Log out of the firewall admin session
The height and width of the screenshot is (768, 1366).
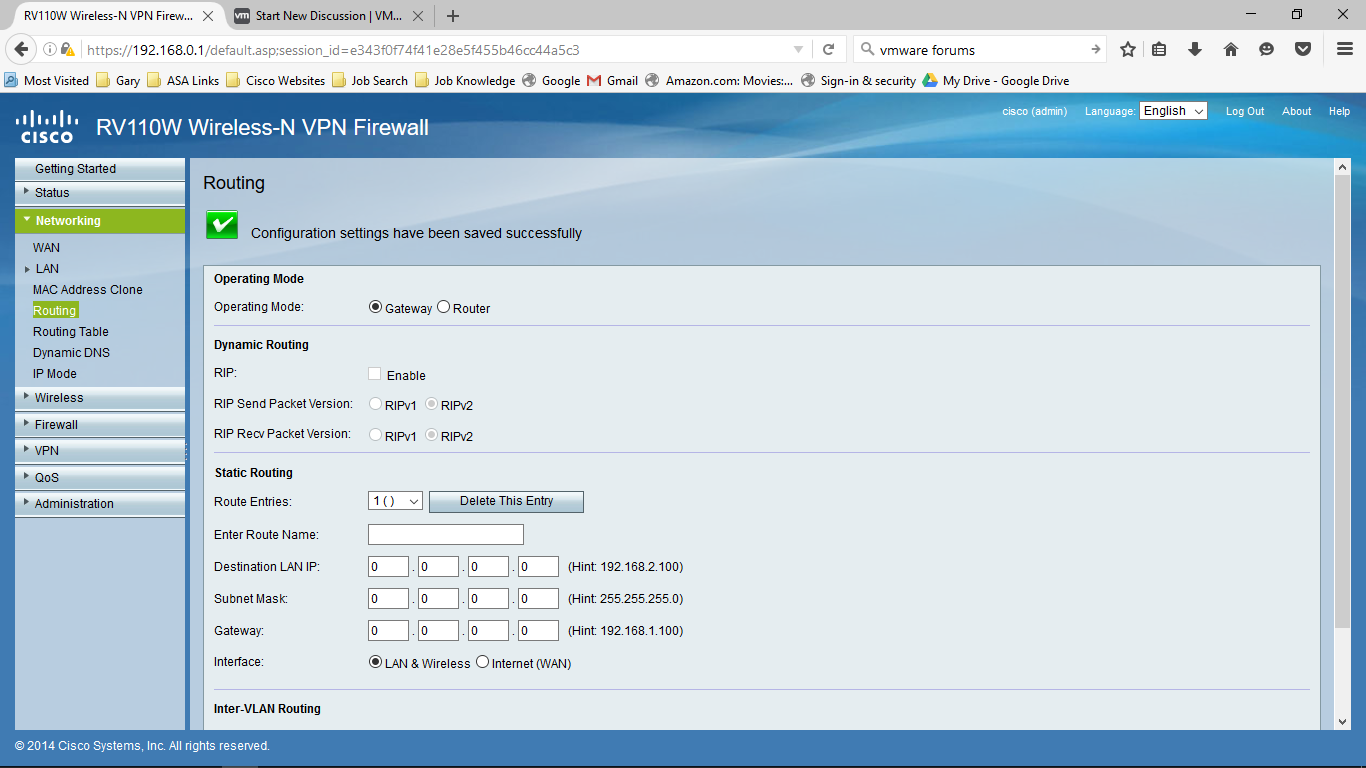(x=1244, y=111)
